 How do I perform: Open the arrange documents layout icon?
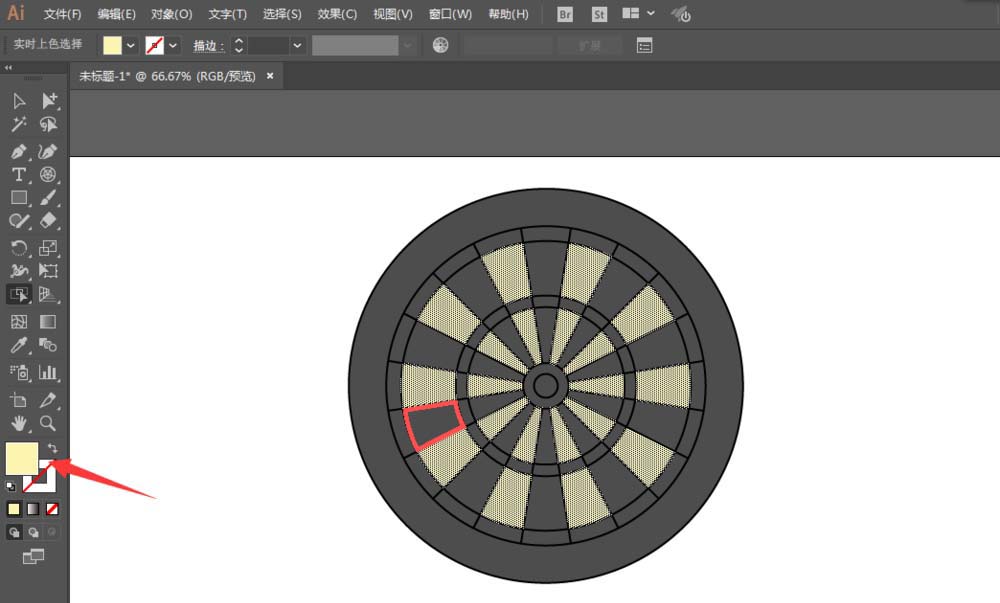click(x=631, y=13)
